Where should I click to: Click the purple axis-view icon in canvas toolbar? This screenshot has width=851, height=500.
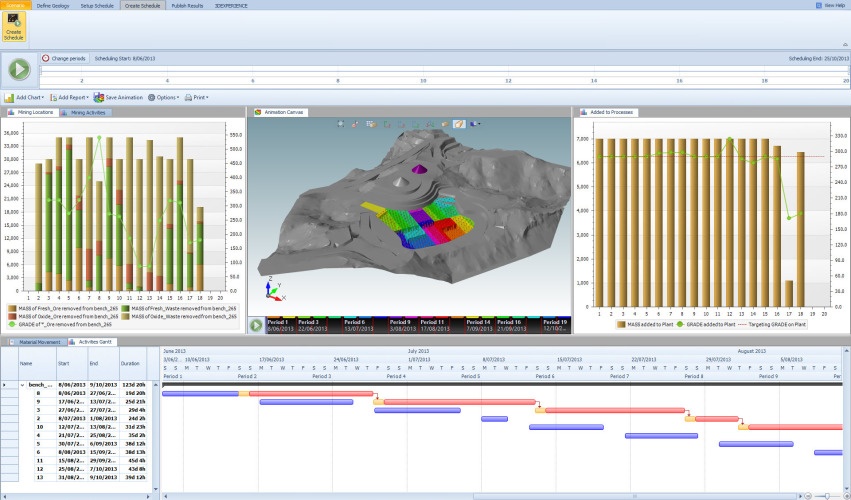click(x=401, y=124)
